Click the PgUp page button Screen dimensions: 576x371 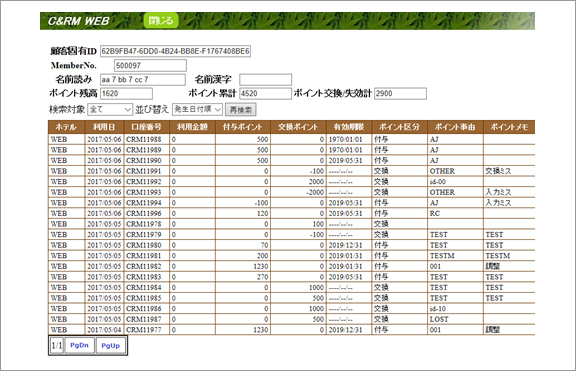tap(111, 345)
